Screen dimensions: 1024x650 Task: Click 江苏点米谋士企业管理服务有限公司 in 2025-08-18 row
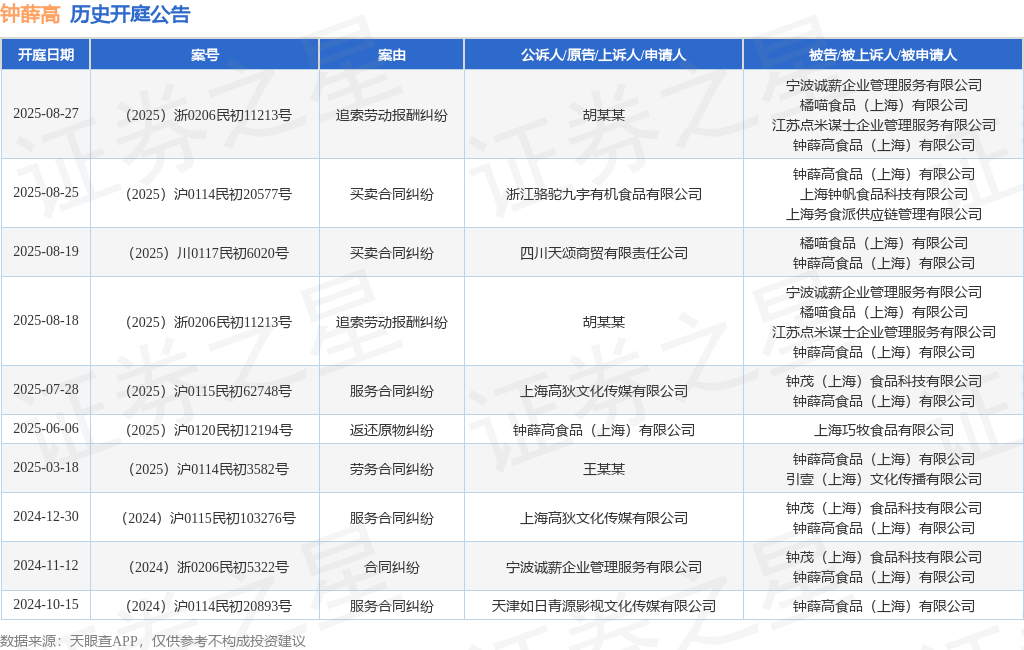tap(884, 332)
